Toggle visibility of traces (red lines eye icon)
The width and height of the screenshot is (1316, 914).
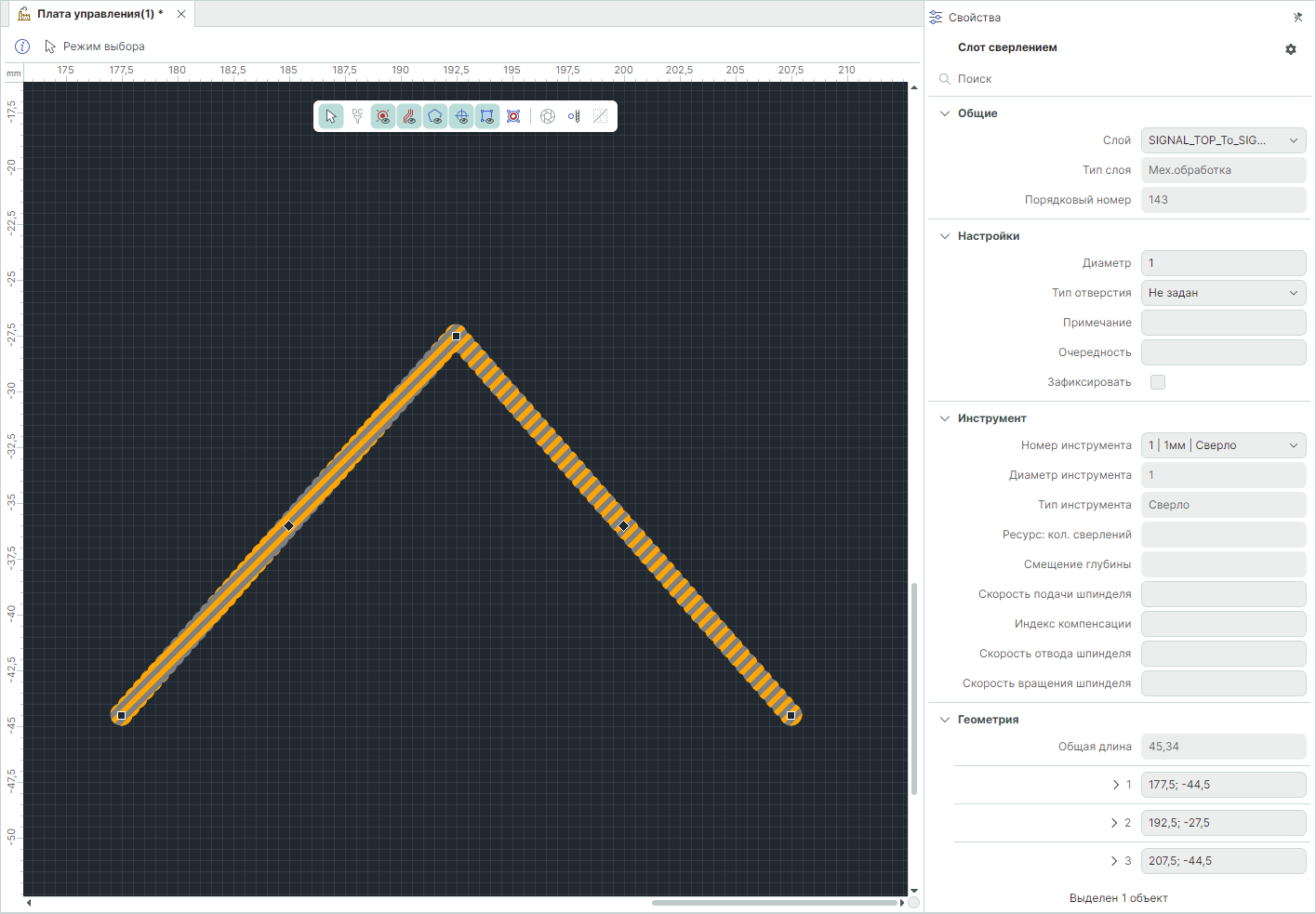point(409,116)
